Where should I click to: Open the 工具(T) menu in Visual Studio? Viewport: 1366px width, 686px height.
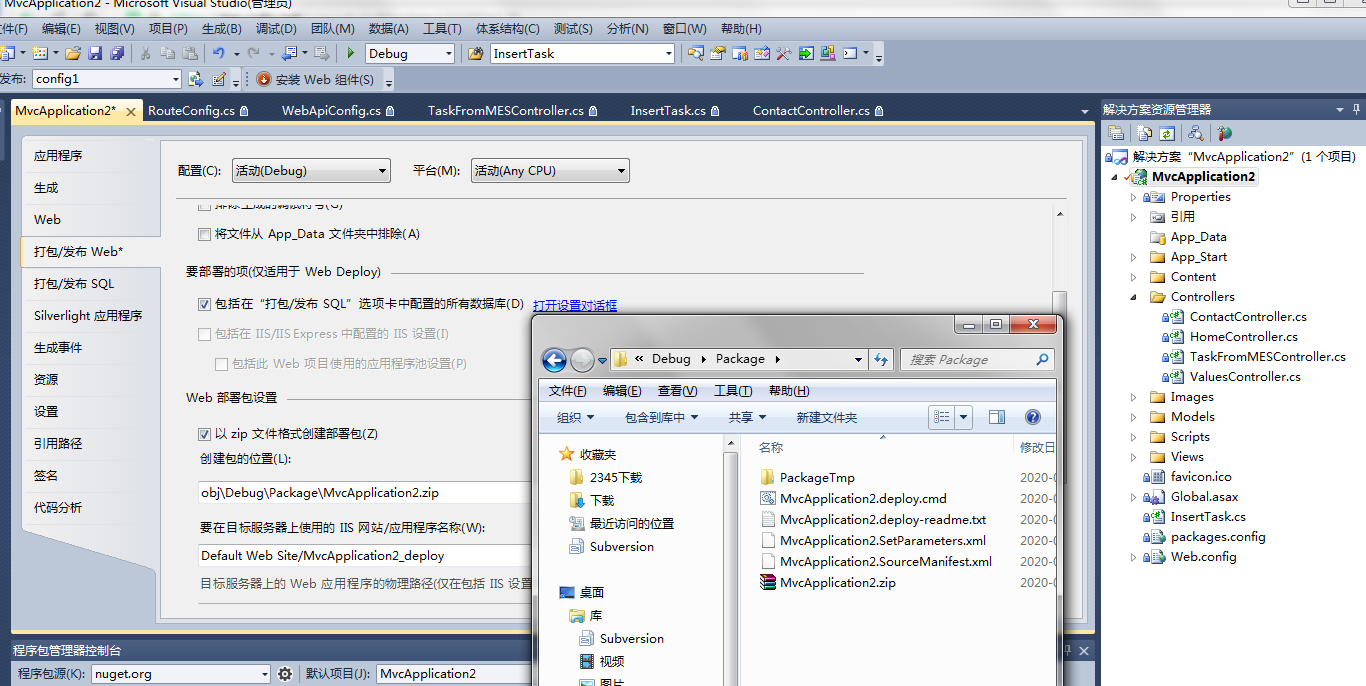coord(442,29)
